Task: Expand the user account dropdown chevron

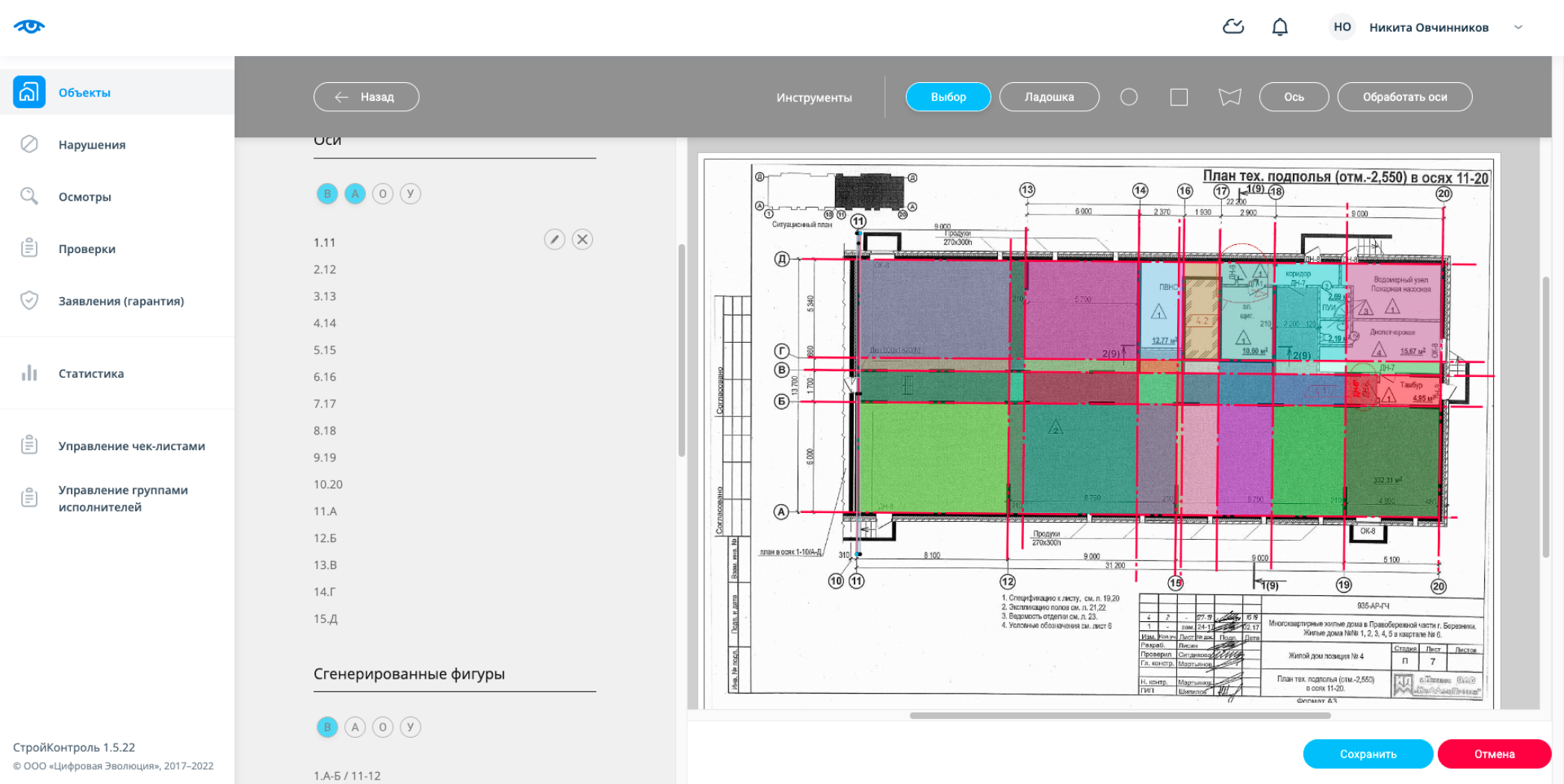Action: coord(1518,28)
